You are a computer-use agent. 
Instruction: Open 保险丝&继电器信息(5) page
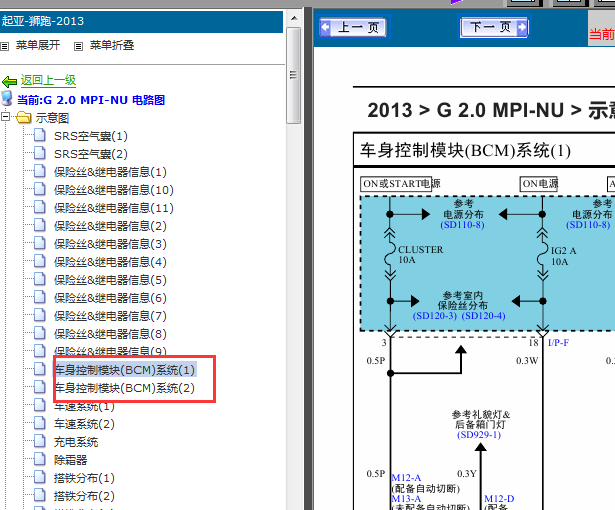[110, 280]
